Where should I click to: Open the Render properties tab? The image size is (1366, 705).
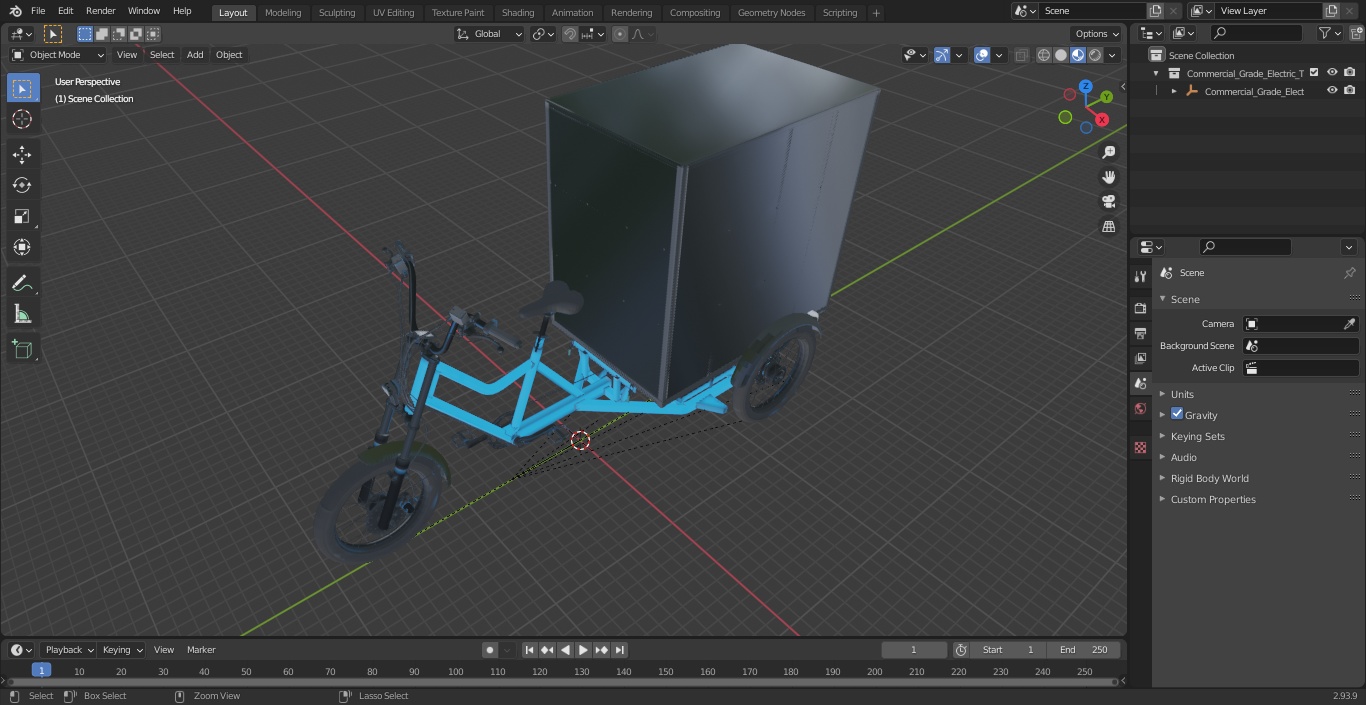(x=1140, y=308)
